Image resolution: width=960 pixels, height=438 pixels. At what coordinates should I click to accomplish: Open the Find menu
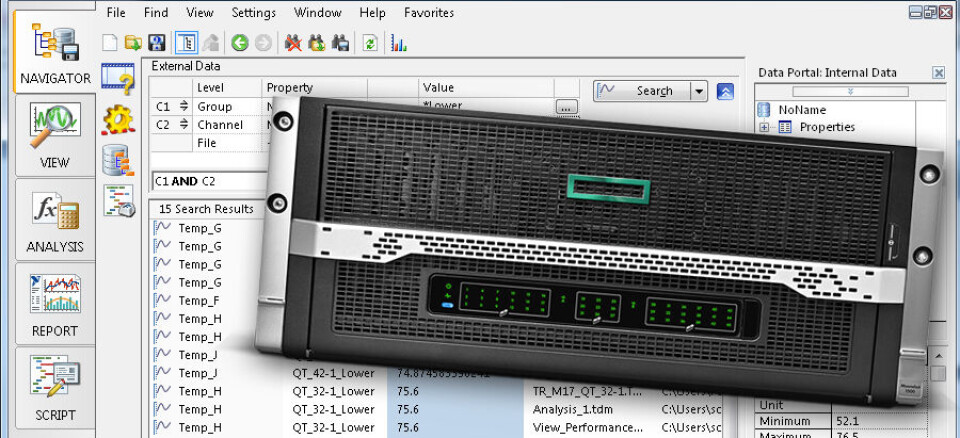(156, 12)
